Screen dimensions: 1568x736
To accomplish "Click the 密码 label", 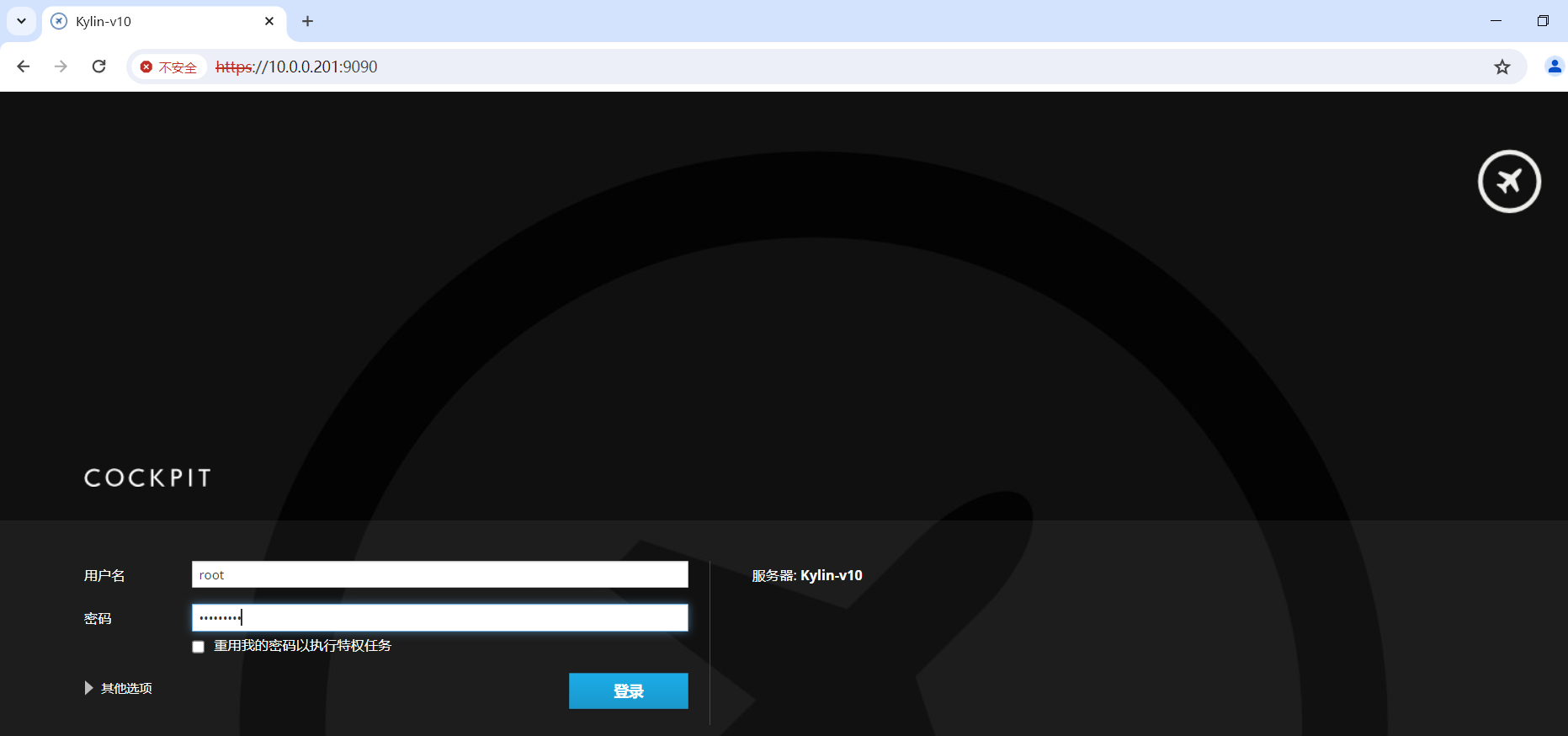I will [x=98, y=618].
